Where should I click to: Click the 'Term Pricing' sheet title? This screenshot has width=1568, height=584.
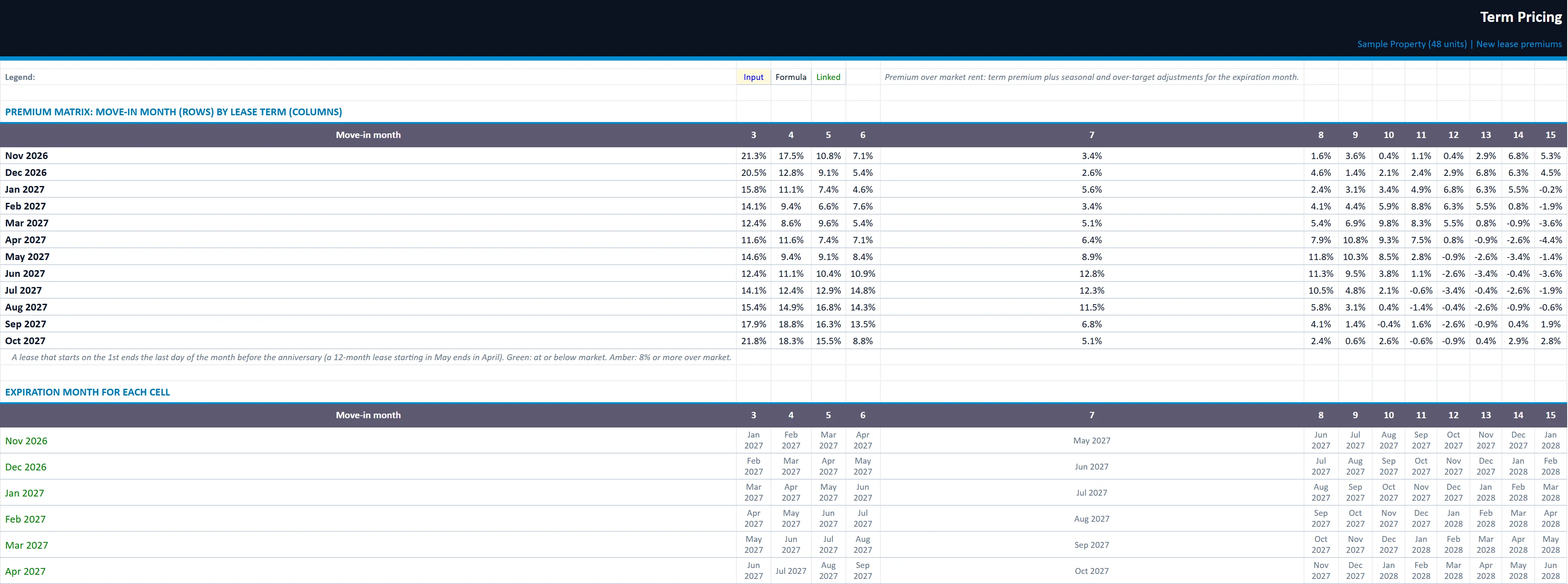coord(1520,17)
